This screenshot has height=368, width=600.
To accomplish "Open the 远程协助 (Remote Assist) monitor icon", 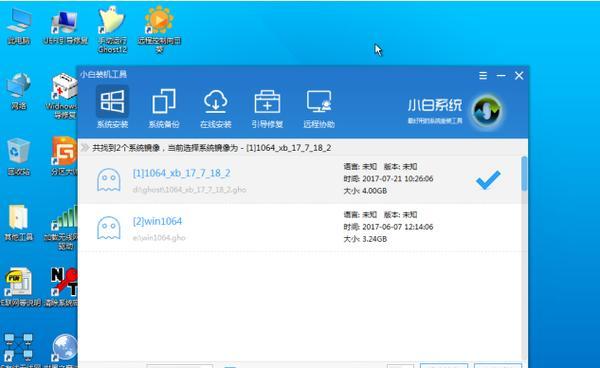I will click(x=319, y=101).
